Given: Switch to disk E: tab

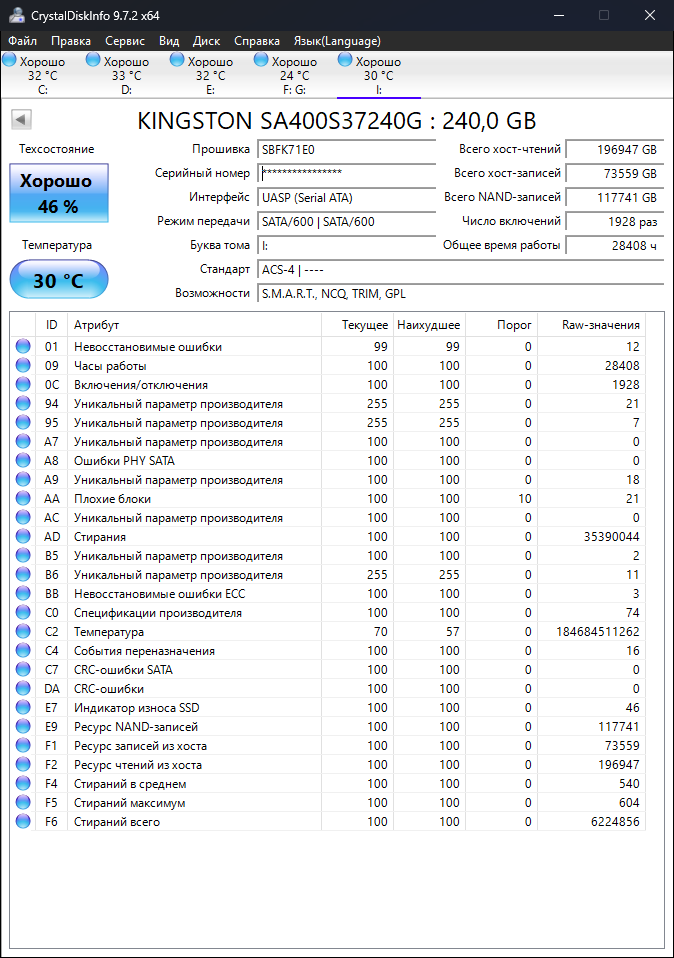Looking at the screenshot, I should click(210, 75).
